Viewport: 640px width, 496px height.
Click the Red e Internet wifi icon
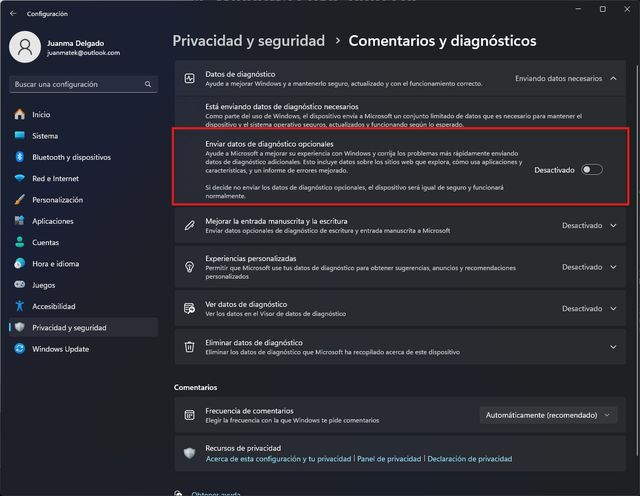coord(19,178)
